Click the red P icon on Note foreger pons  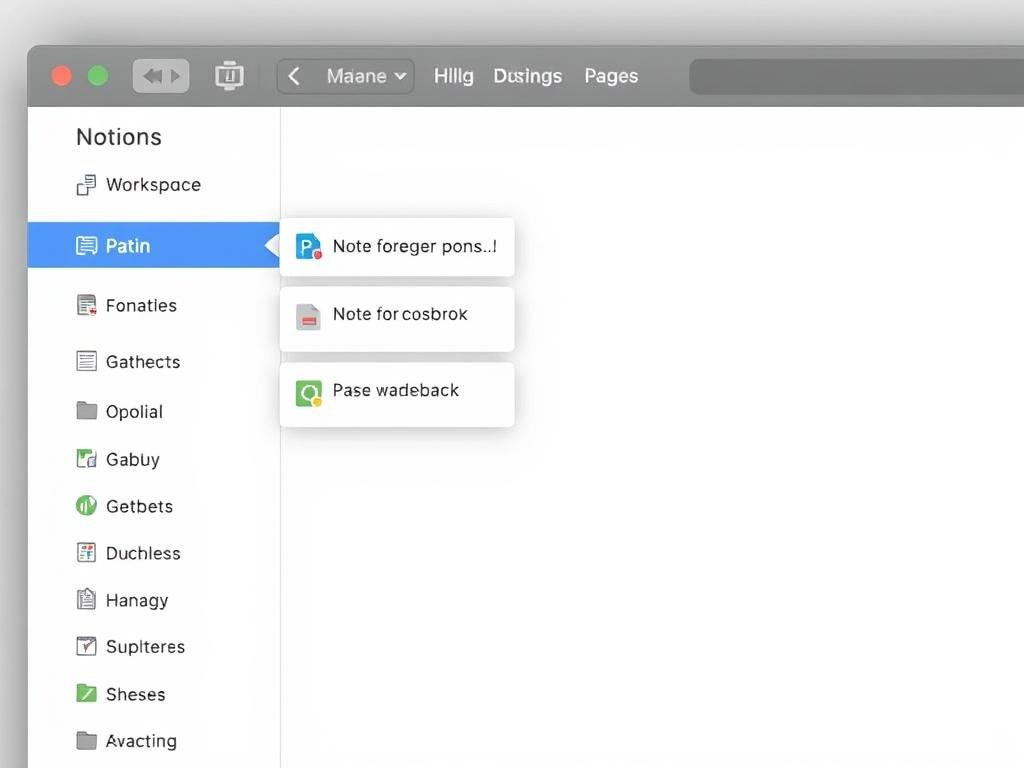(307, 246)
